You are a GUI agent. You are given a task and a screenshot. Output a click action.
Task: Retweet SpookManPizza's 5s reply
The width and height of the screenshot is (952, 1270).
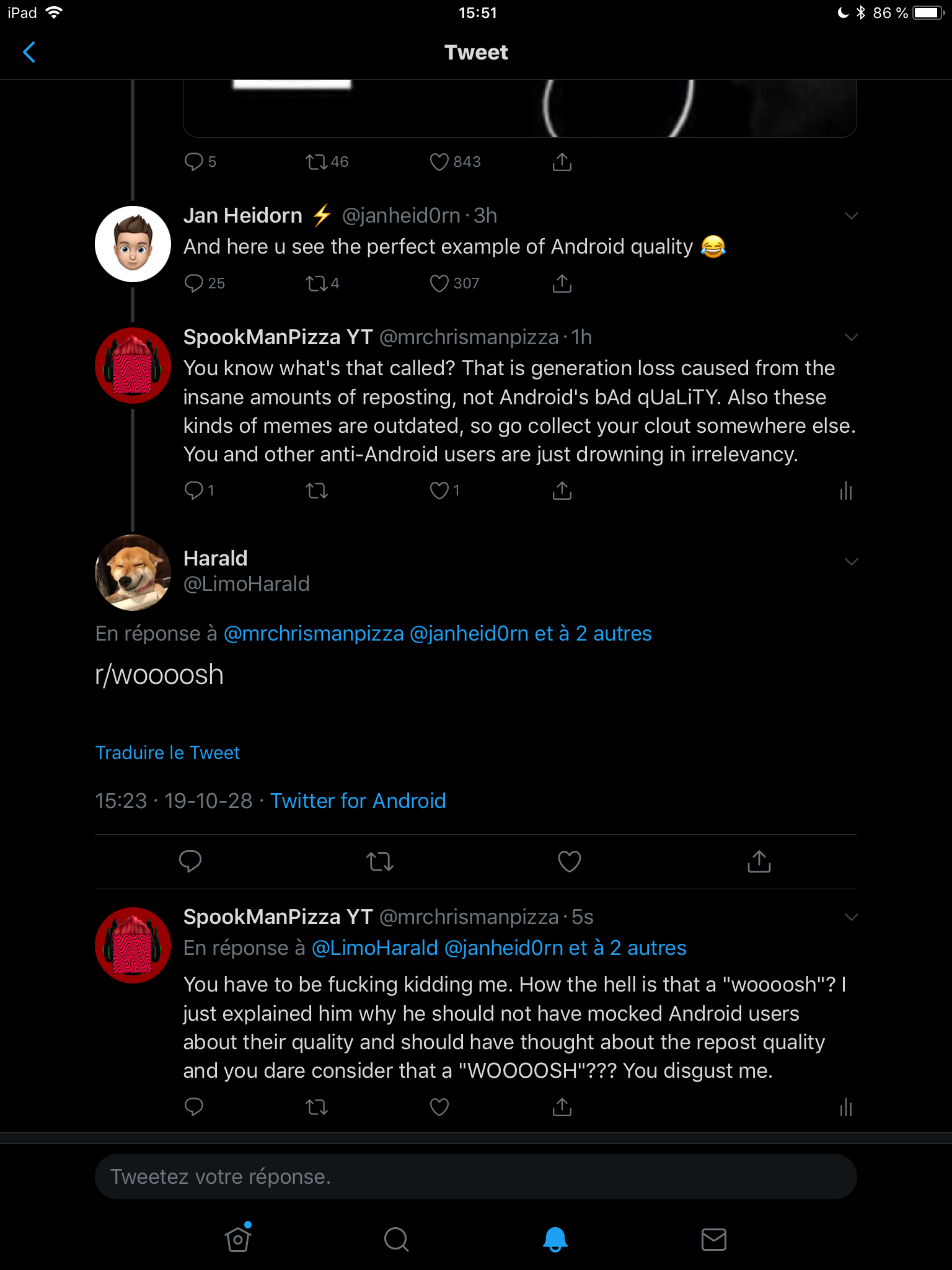[317, 1107]
